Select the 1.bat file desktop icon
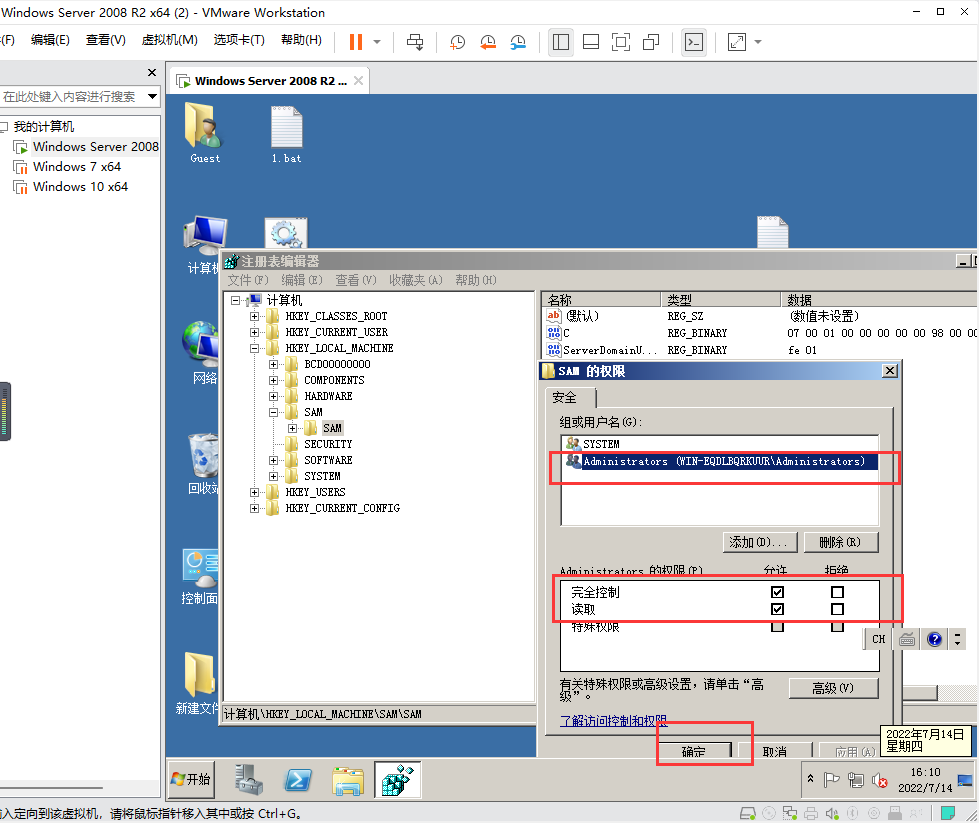The width and height of the screenshot is (979, 823). (x=287, y=134)
